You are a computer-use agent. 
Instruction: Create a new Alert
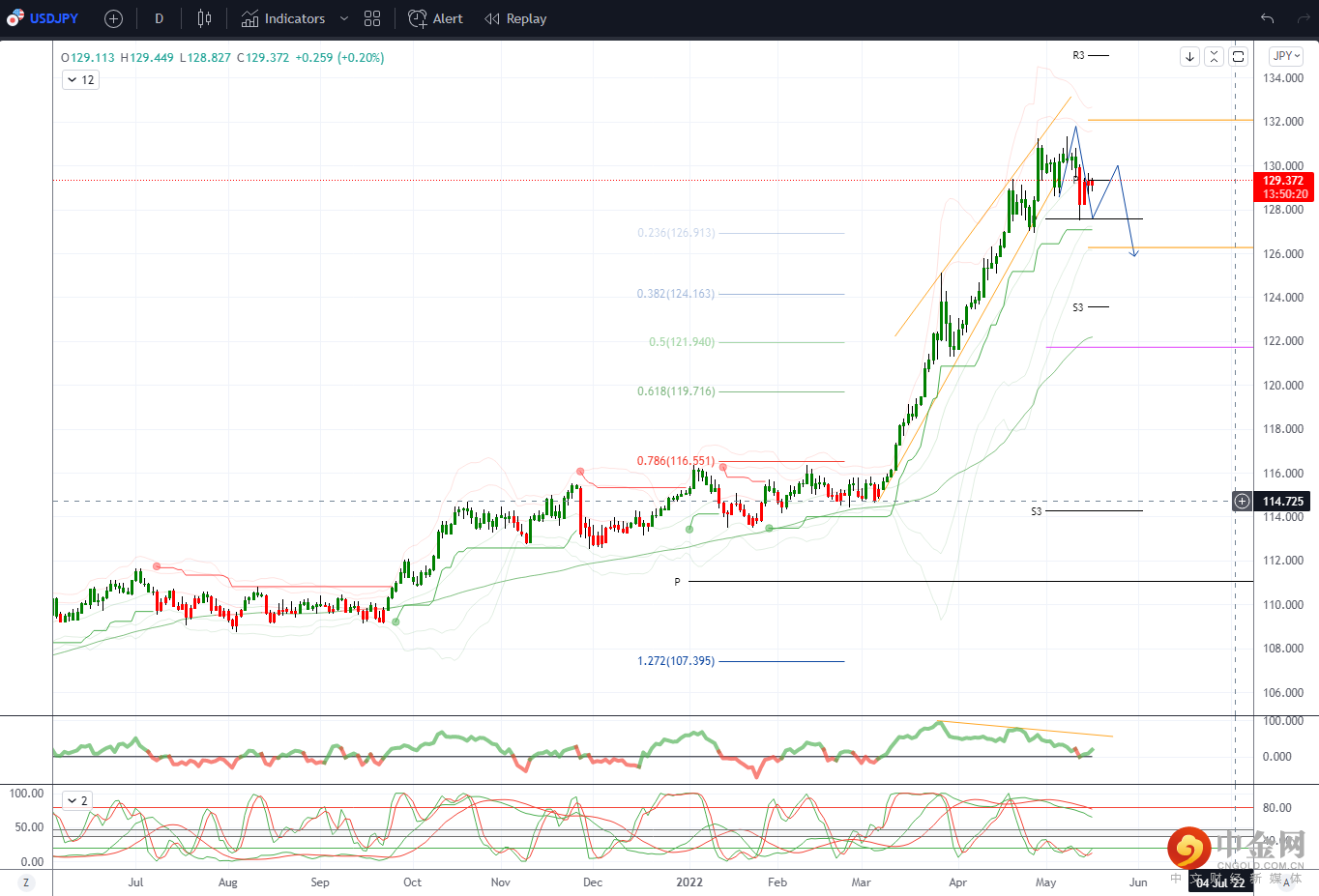(x=435, y=18)
